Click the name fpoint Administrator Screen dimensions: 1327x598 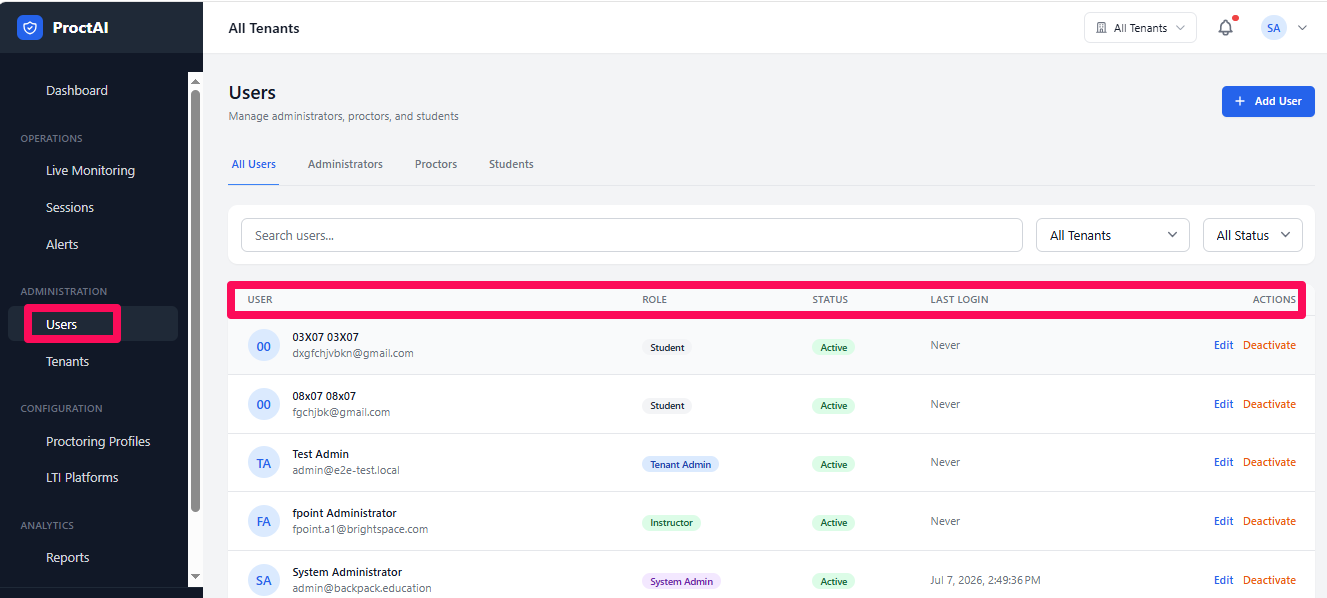pyautogui.click(x=344, y=513)
